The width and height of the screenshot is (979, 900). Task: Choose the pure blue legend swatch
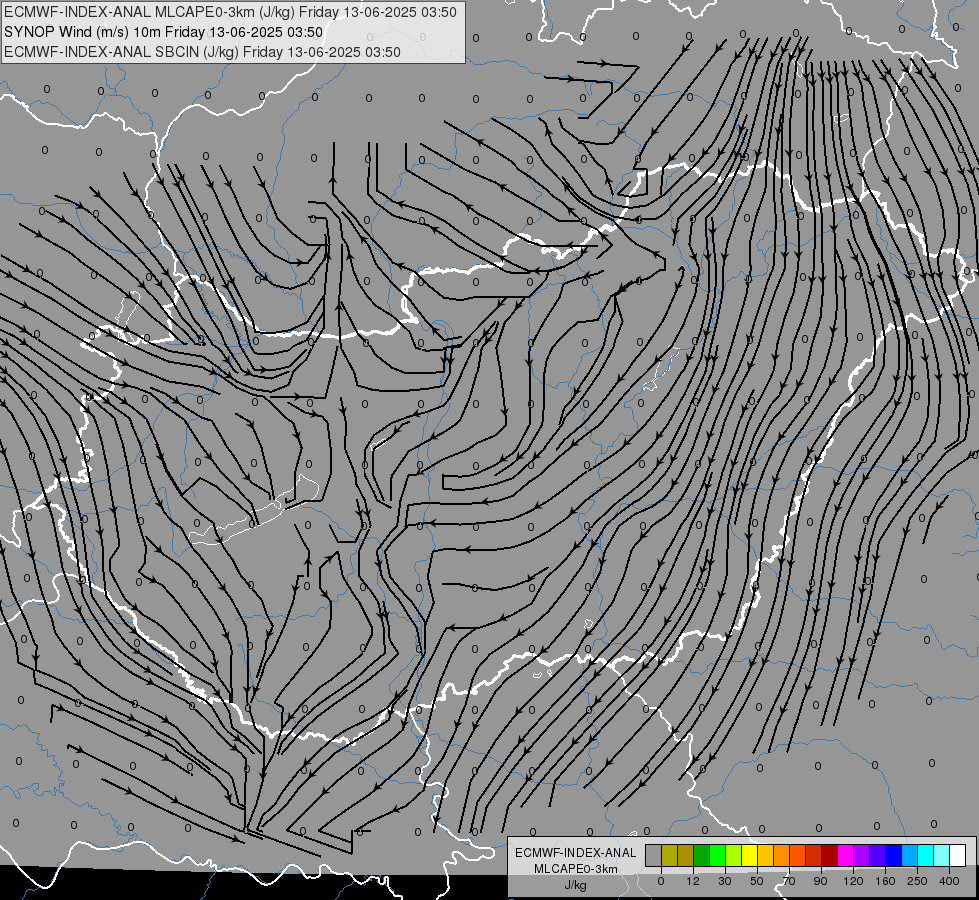(x=894, y=855)
